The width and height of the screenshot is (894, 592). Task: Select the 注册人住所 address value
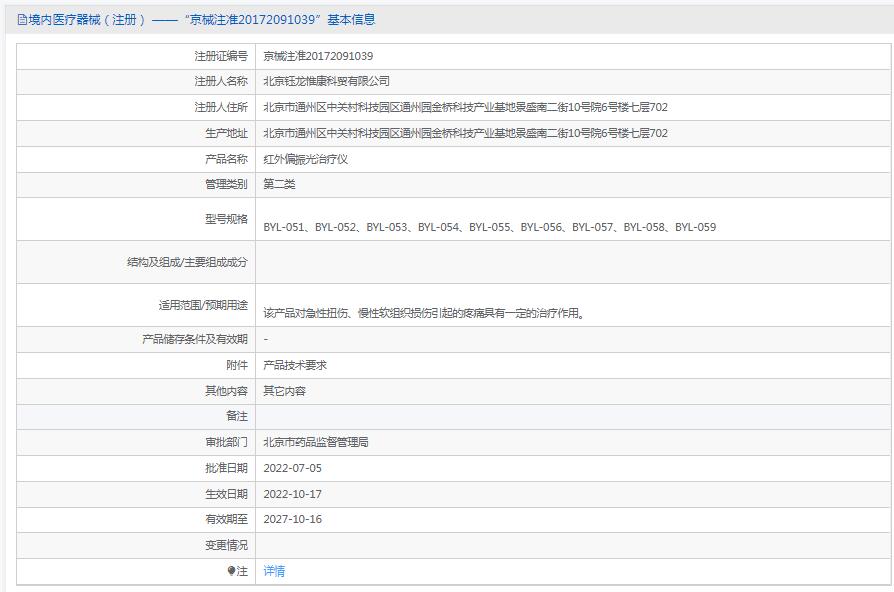tap(465, 107)
